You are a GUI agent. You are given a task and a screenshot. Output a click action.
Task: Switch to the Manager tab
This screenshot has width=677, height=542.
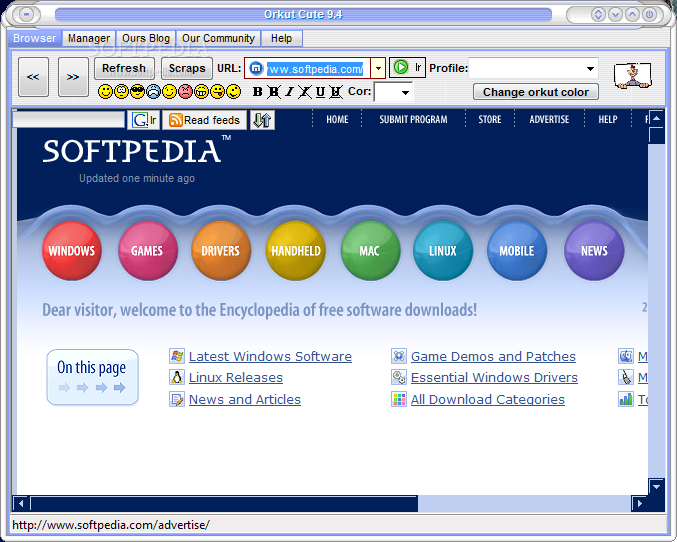click(x=89, y=38)
